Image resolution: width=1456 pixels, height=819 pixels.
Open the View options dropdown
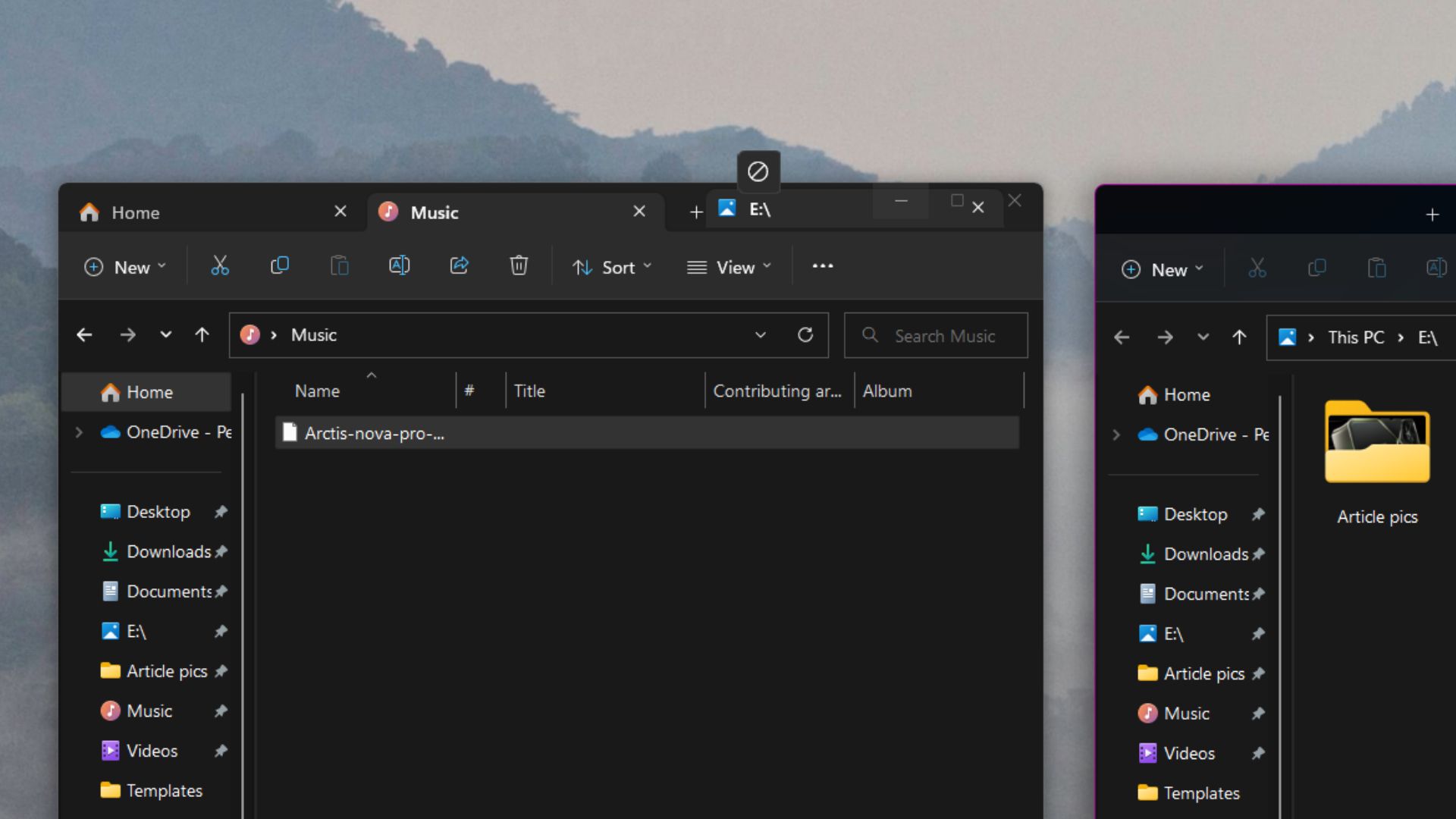coord(728,266)
